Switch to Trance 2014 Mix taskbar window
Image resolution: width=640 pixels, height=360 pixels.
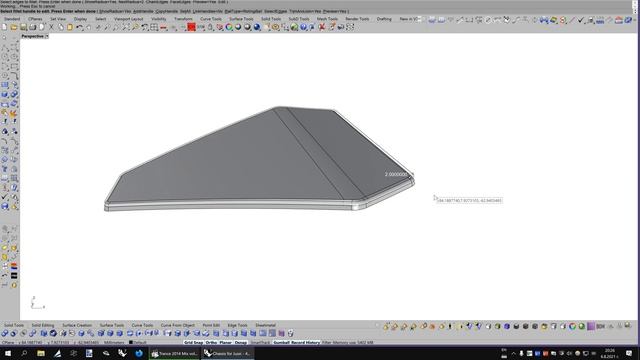174,353
